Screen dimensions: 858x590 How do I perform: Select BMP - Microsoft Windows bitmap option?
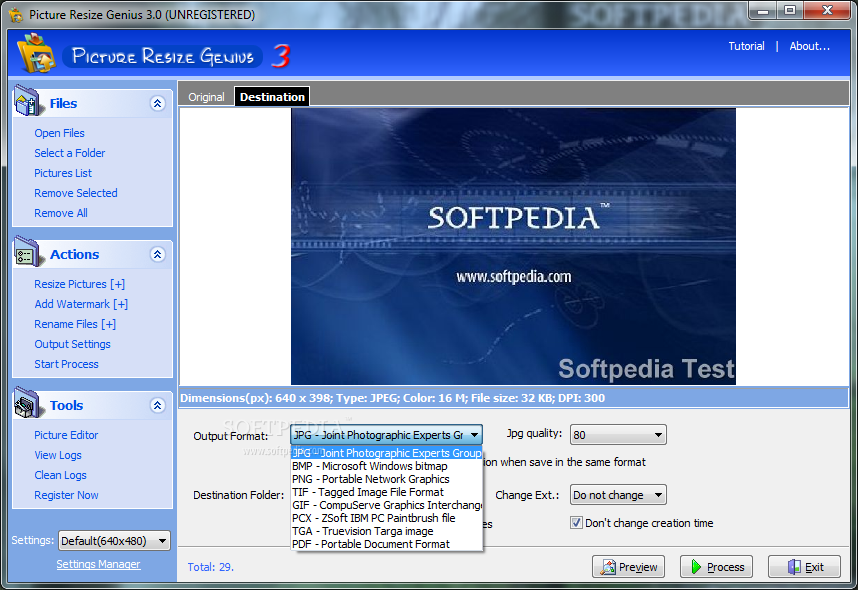387,466
